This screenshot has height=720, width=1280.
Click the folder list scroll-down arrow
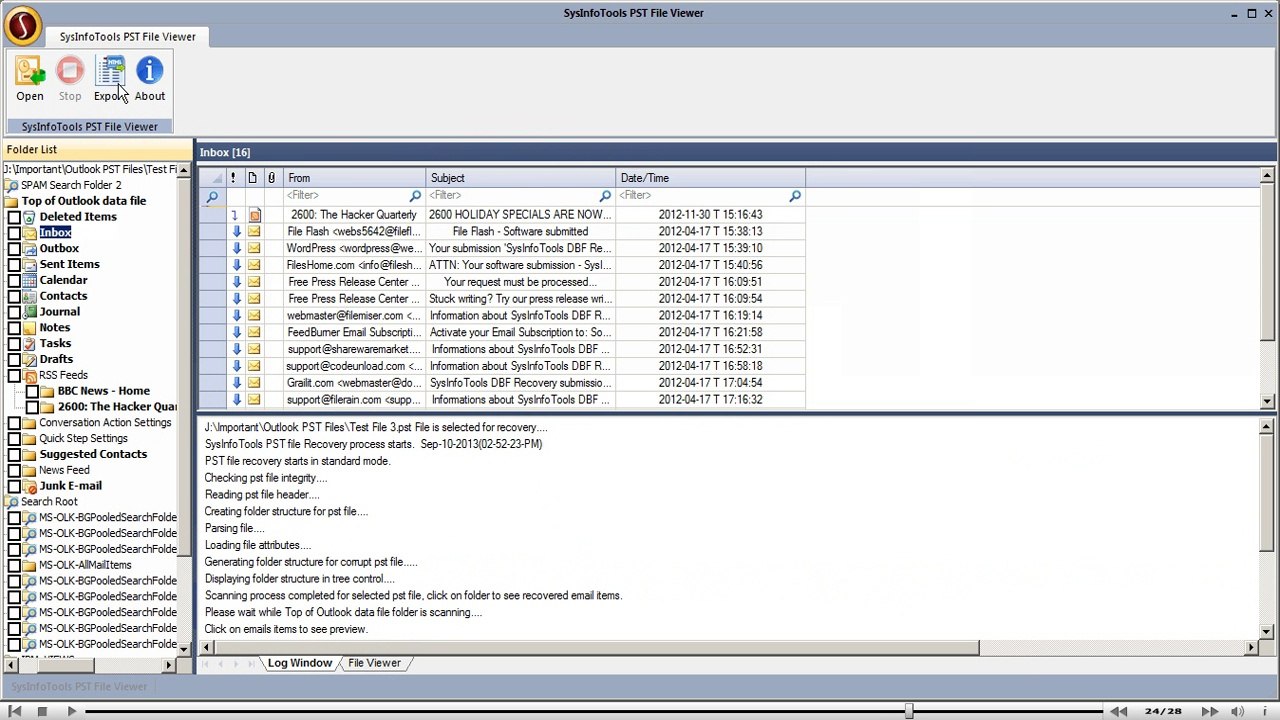[183, 649]
